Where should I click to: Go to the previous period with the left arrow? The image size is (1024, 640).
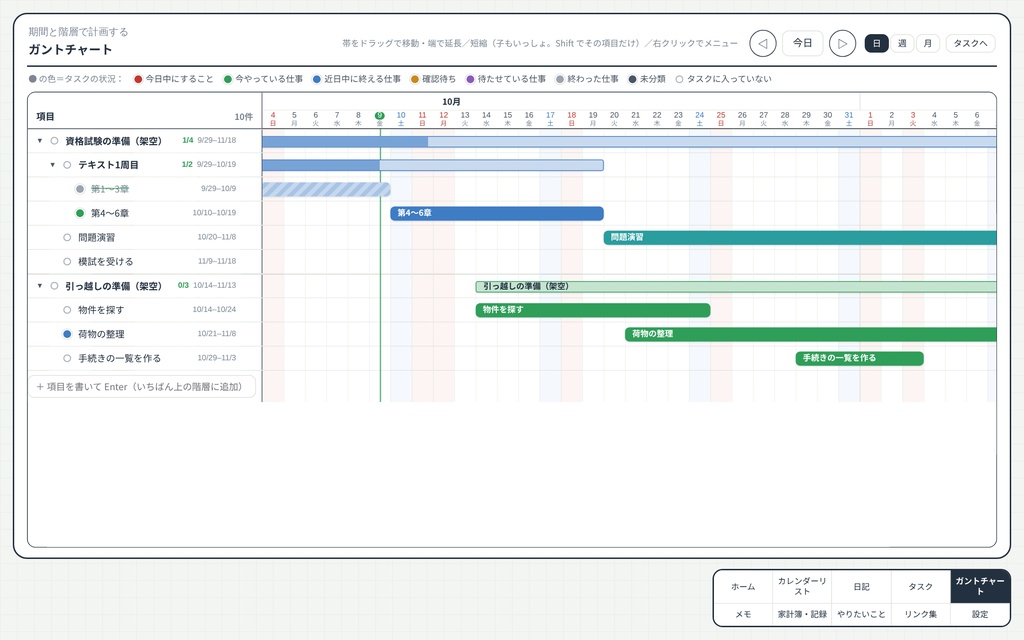762,44
